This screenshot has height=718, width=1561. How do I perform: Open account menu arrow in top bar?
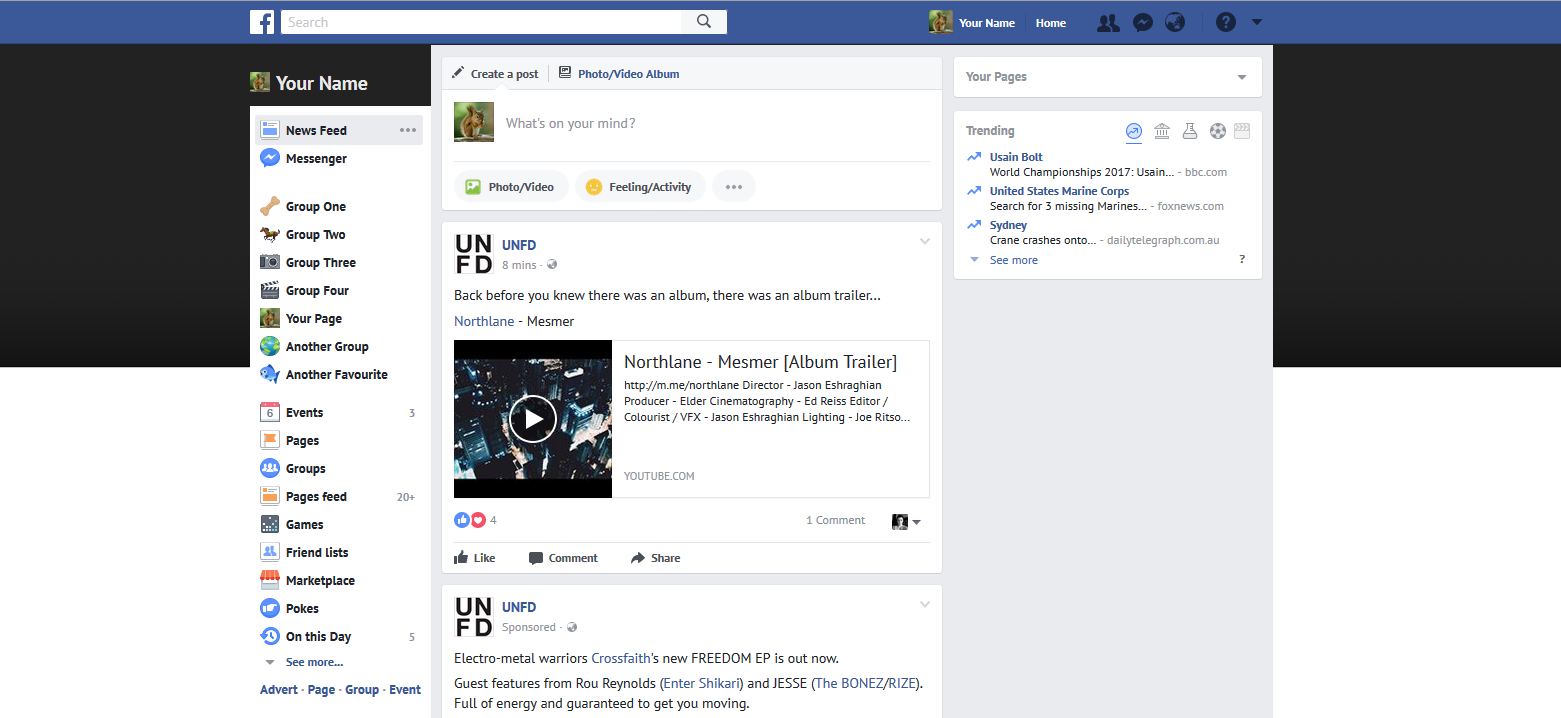tap(1257, 23)
